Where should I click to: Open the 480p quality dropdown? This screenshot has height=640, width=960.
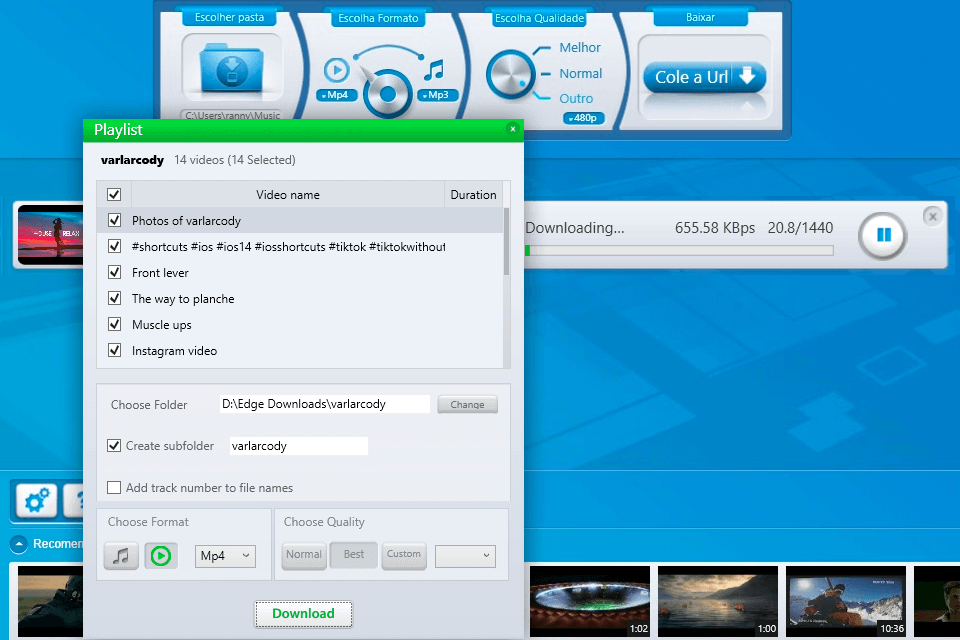tap(583, 118)
